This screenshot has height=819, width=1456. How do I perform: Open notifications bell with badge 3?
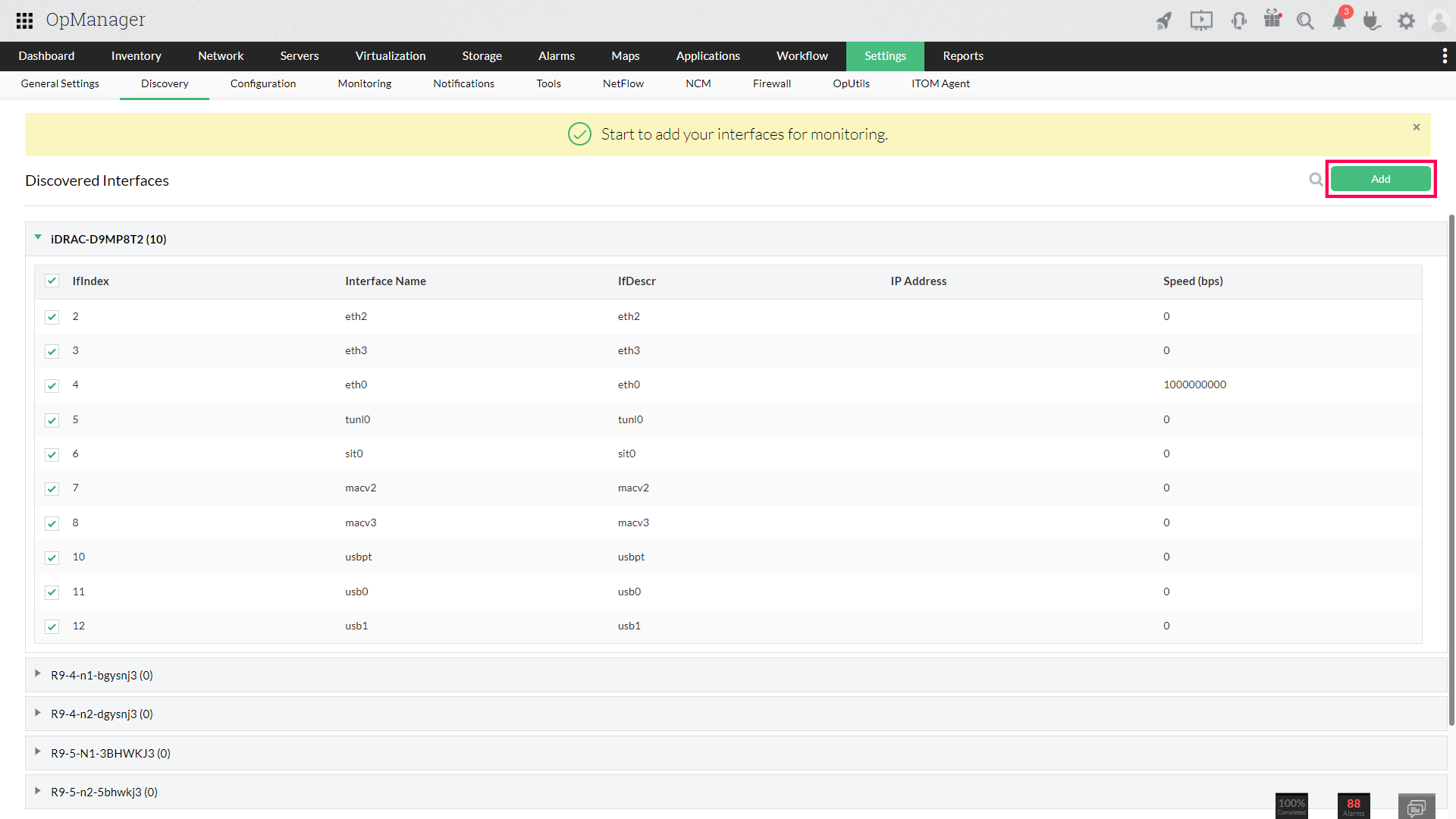click(x=1340, y=20)
